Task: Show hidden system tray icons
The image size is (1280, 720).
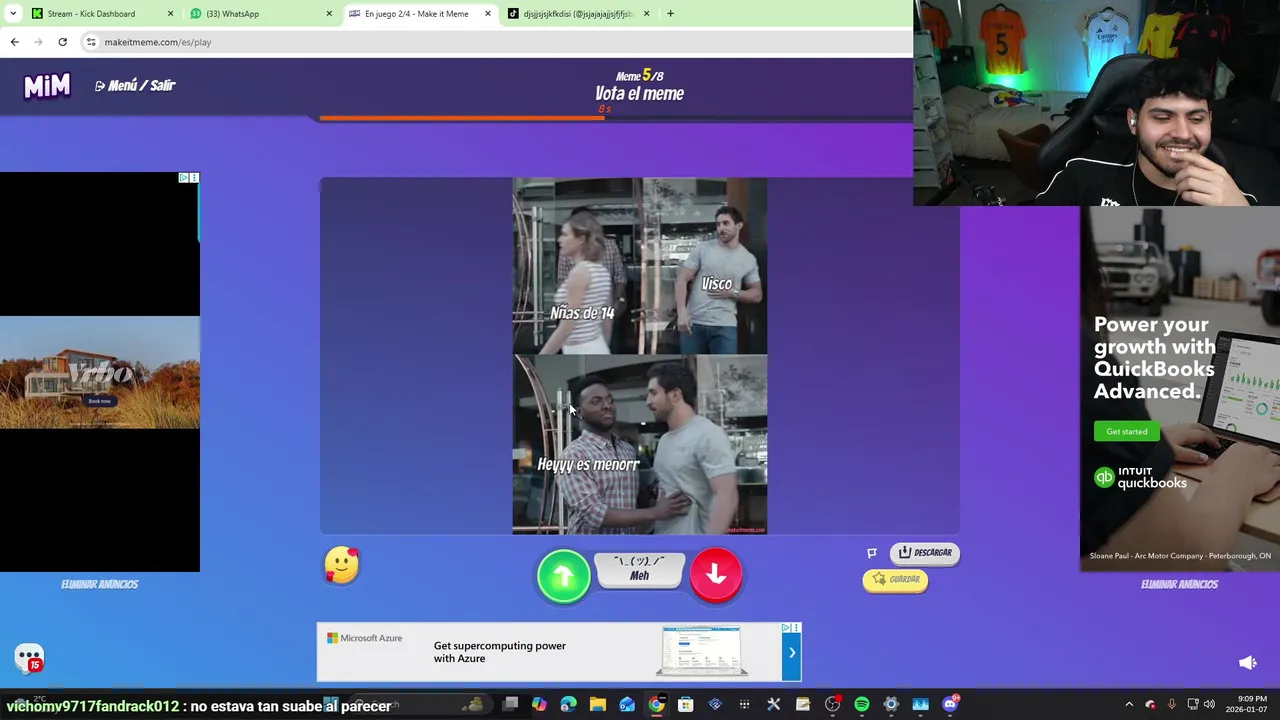Action: point(1129,705)
